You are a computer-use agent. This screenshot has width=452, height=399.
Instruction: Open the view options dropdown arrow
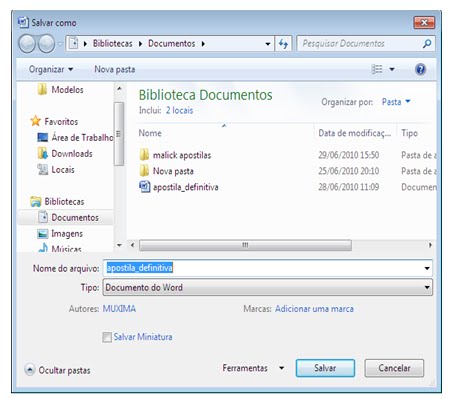(x=392, y=69)
